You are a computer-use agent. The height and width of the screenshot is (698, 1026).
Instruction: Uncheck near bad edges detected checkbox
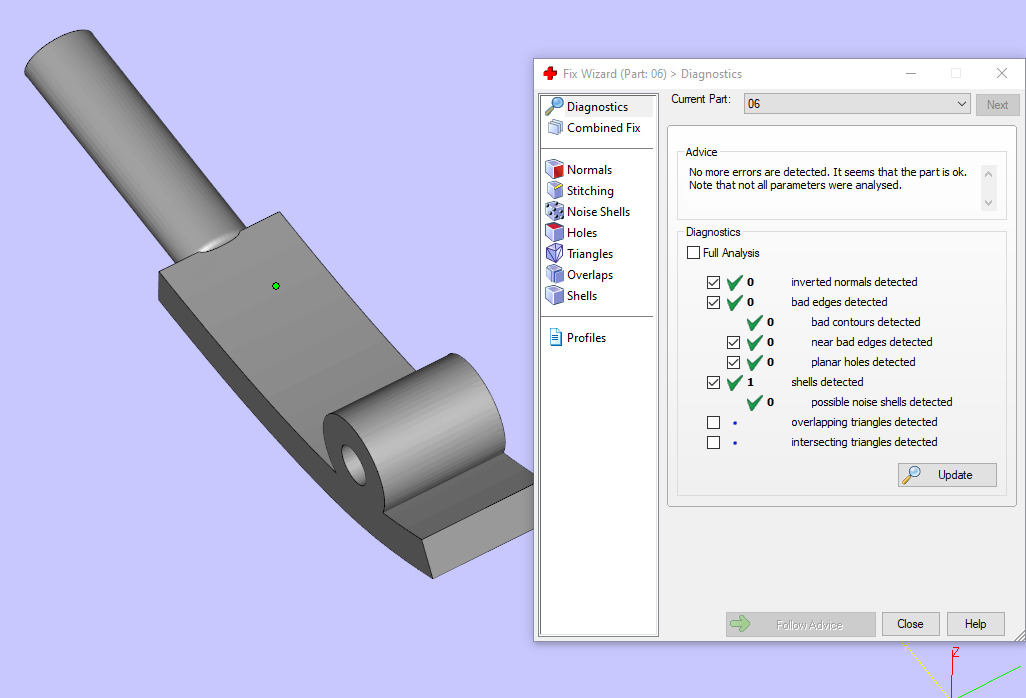pos(734,342)
